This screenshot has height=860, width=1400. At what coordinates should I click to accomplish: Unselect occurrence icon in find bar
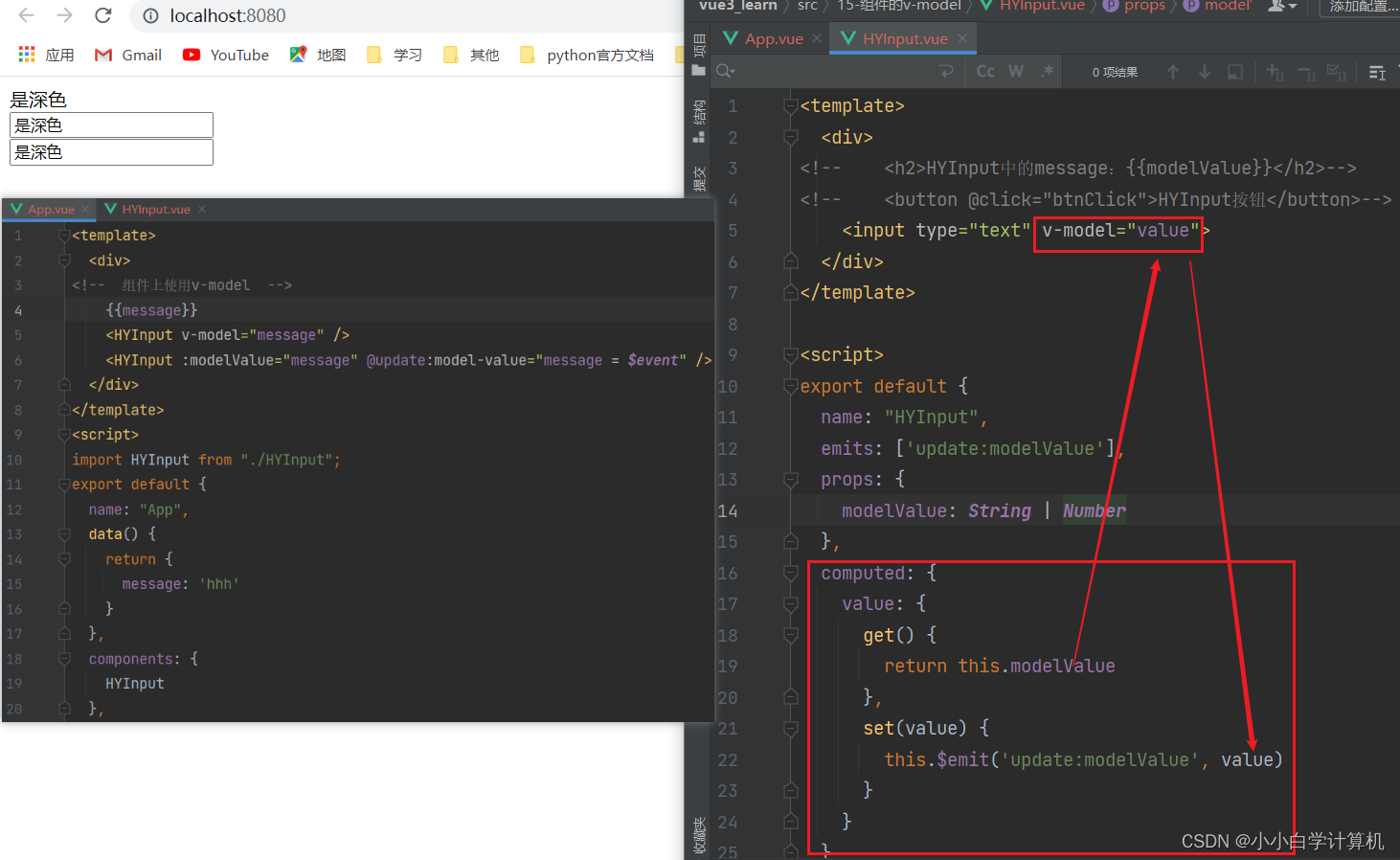pos(1306,72)
